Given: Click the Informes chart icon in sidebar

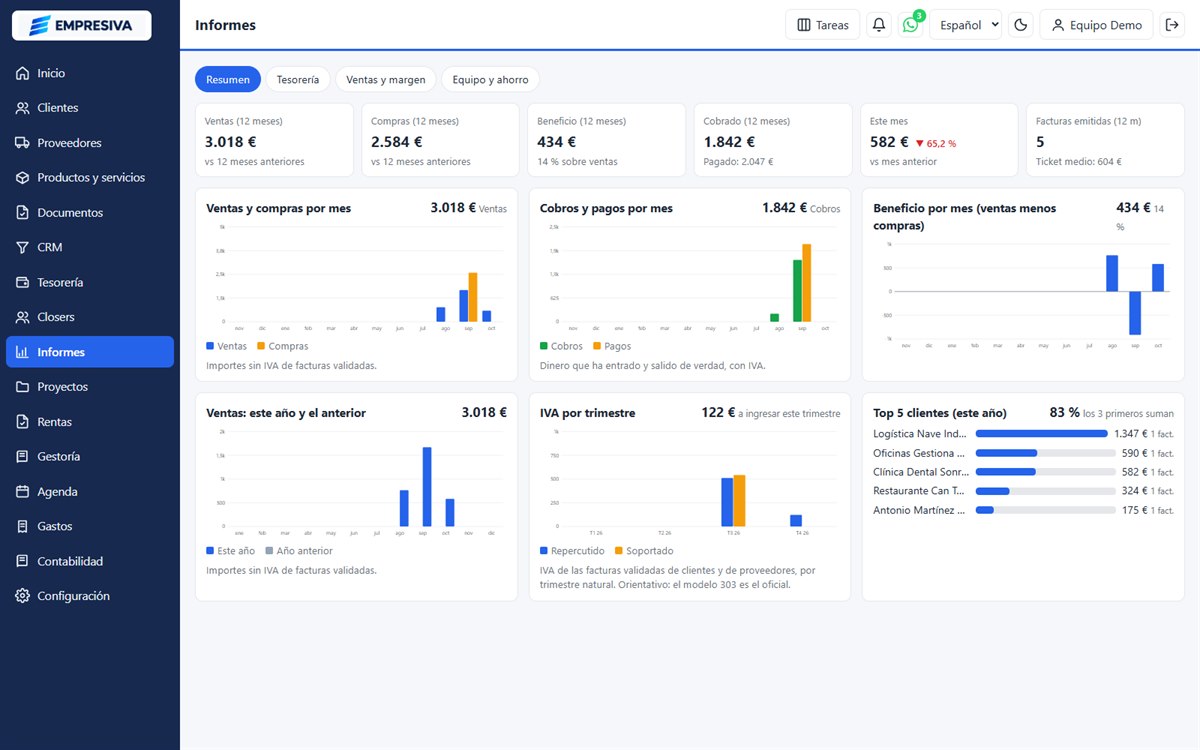Looking at the screenshot, I should (22, 352).
